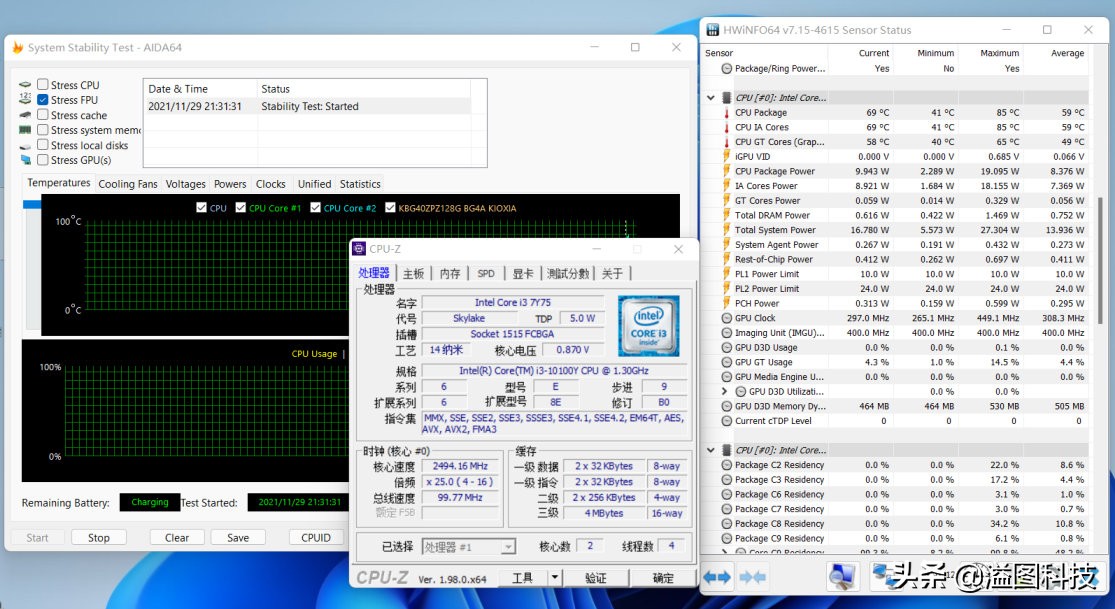The height and width of the screenshot is (609, 1115).
Task: Click drive icon beside Stress local disks
Action: (x=25, y=145)
